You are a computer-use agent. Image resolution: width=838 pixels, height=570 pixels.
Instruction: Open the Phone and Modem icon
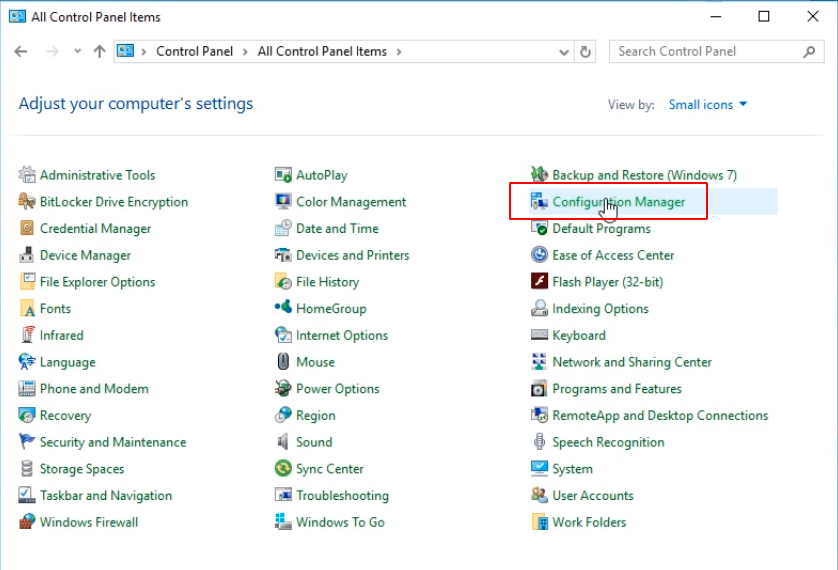tap(27, 388)
